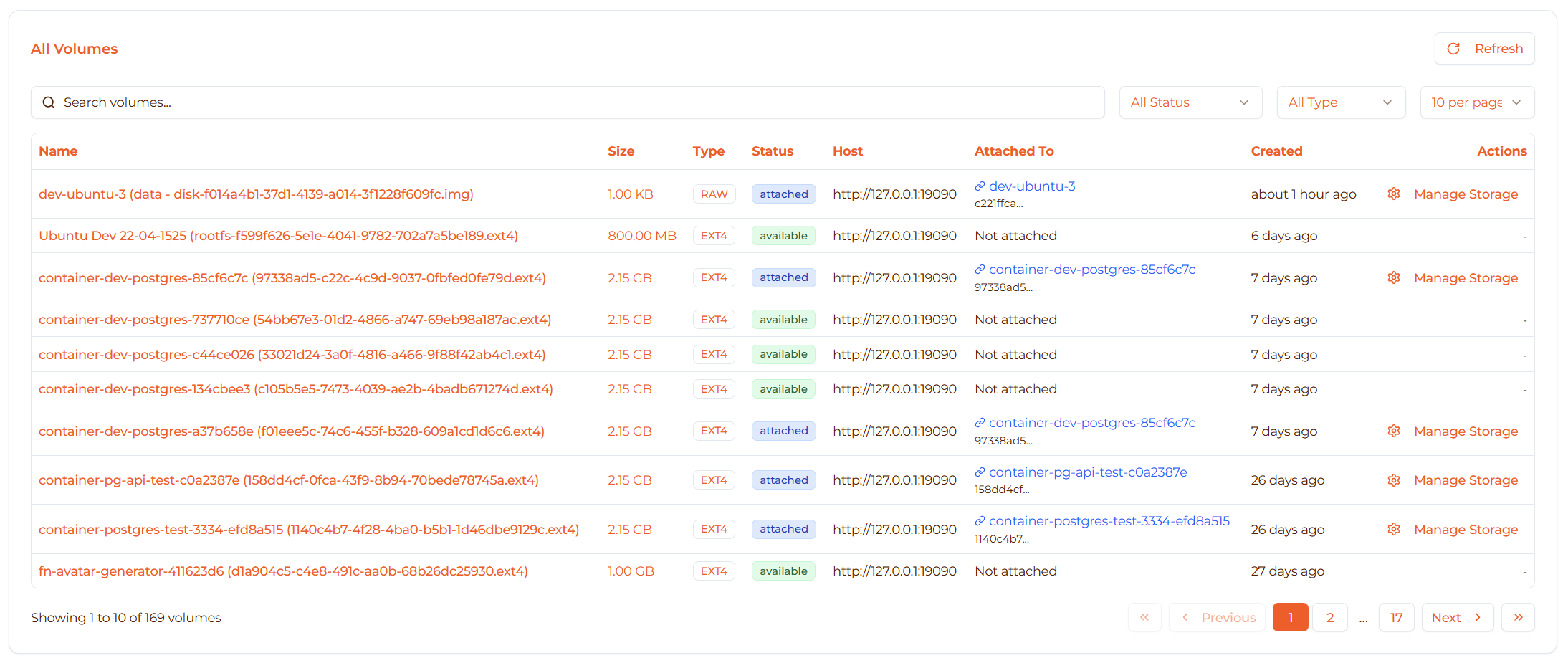Click the search magnifier icon
Image resolution: width=1568 pixels, height=663 pixels.
(x=49, y=102)
